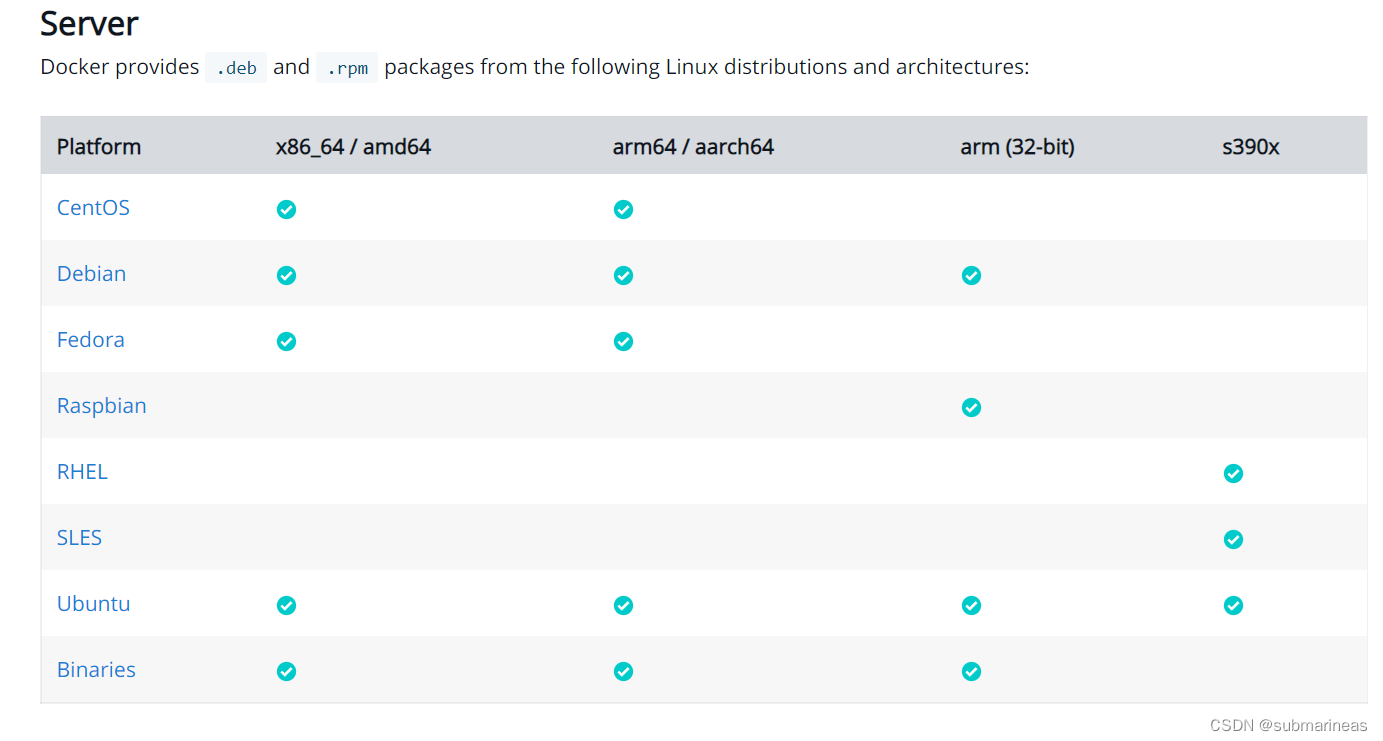Open the Binaries platform link
Screen dimensions: 1383x741
[x=96, y=670]
